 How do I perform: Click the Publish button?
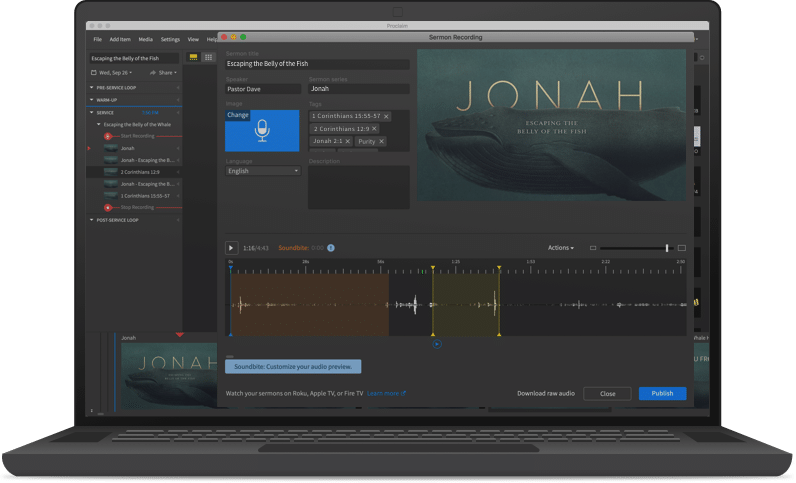tap(662, 394)
